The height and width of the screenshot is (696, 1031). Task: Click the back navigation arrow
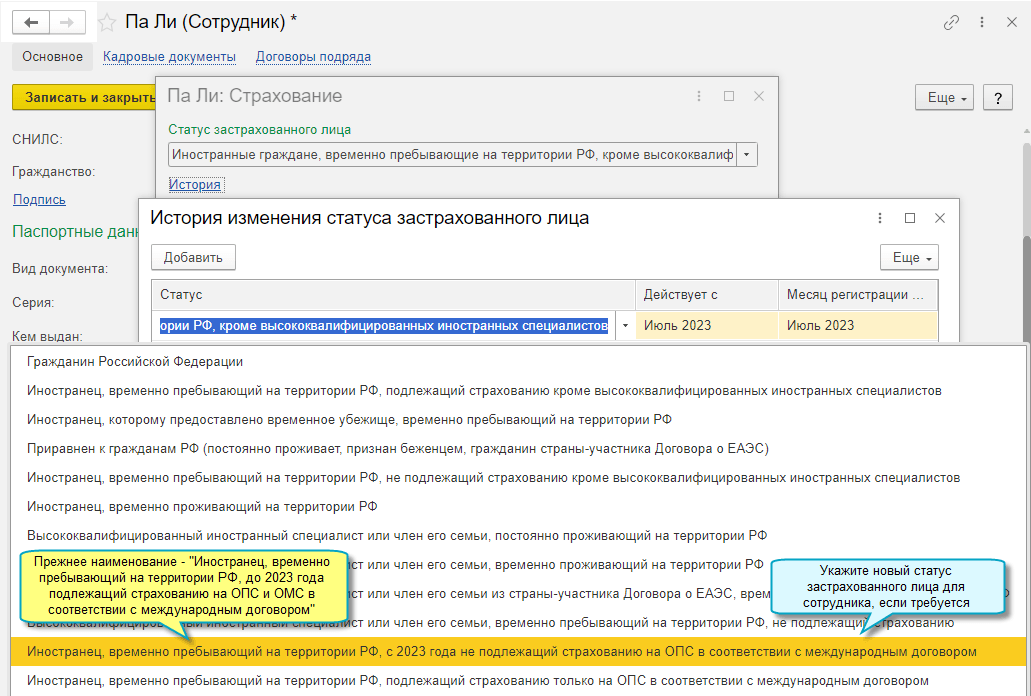pos(31,22)
